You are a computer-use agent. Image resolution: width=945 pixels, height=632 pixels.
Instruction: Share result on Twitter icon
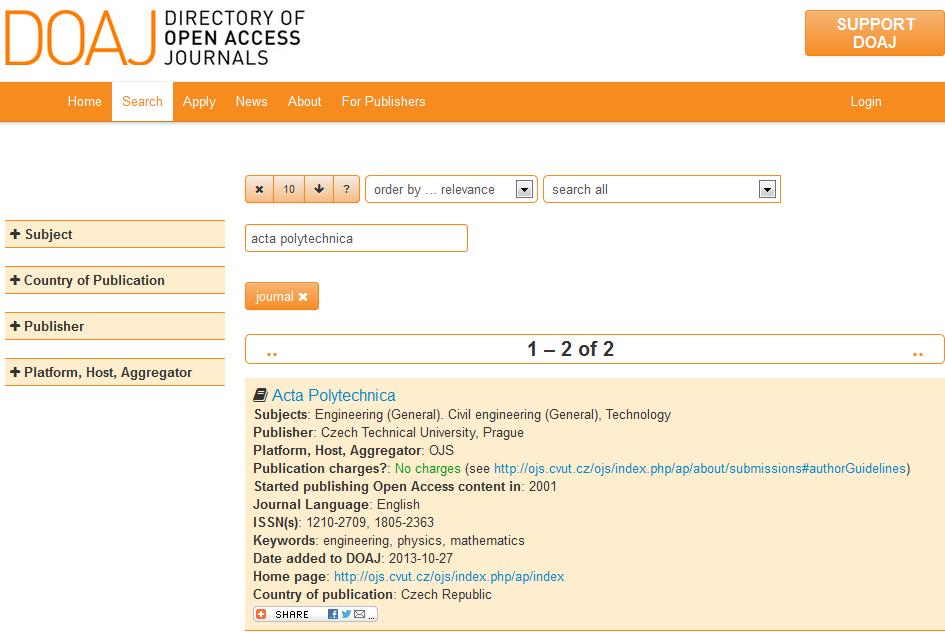point(346,614)
